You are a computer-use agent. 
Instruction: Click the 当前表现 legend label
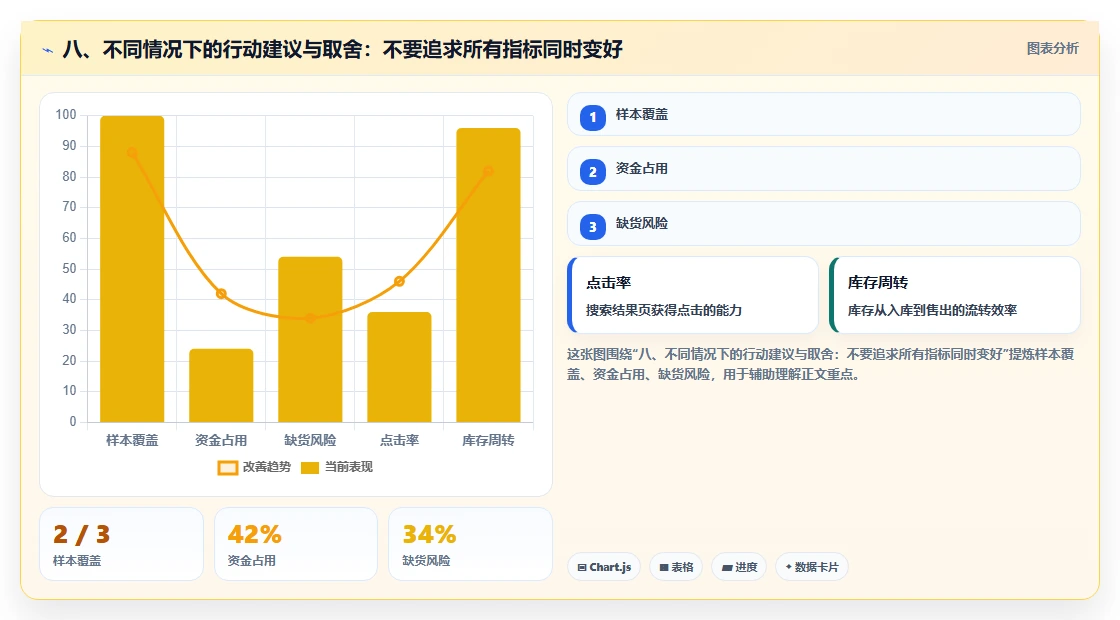(349, 466)
